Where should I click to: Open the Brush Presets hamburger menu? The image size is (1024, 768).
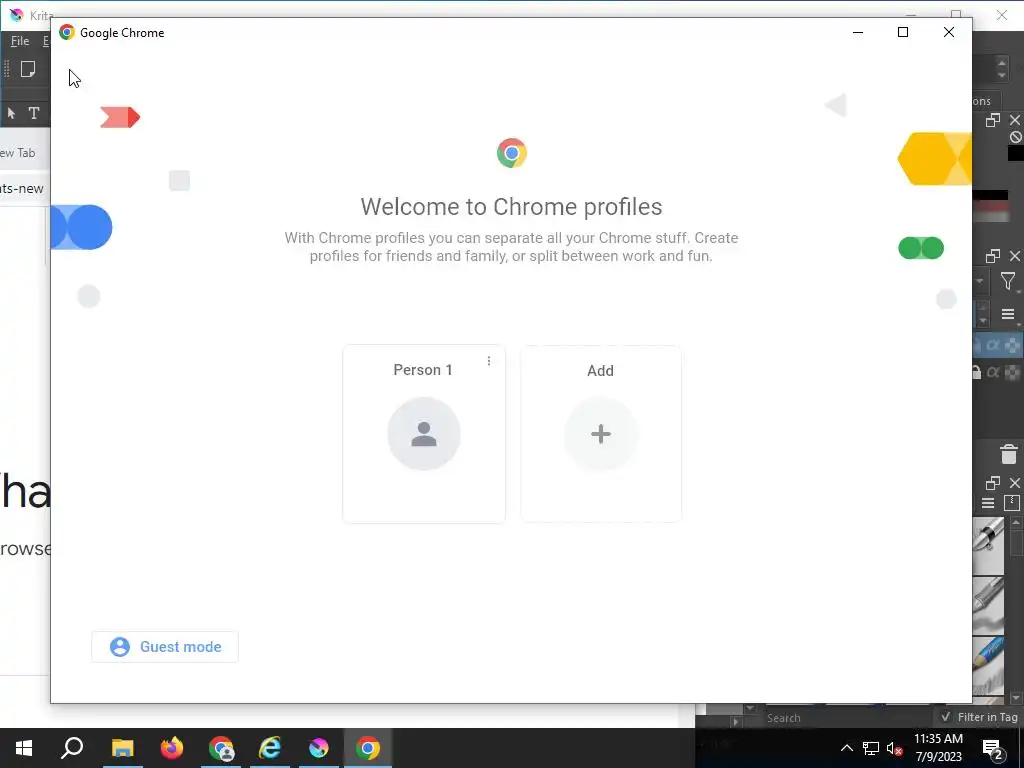[988, 503]
